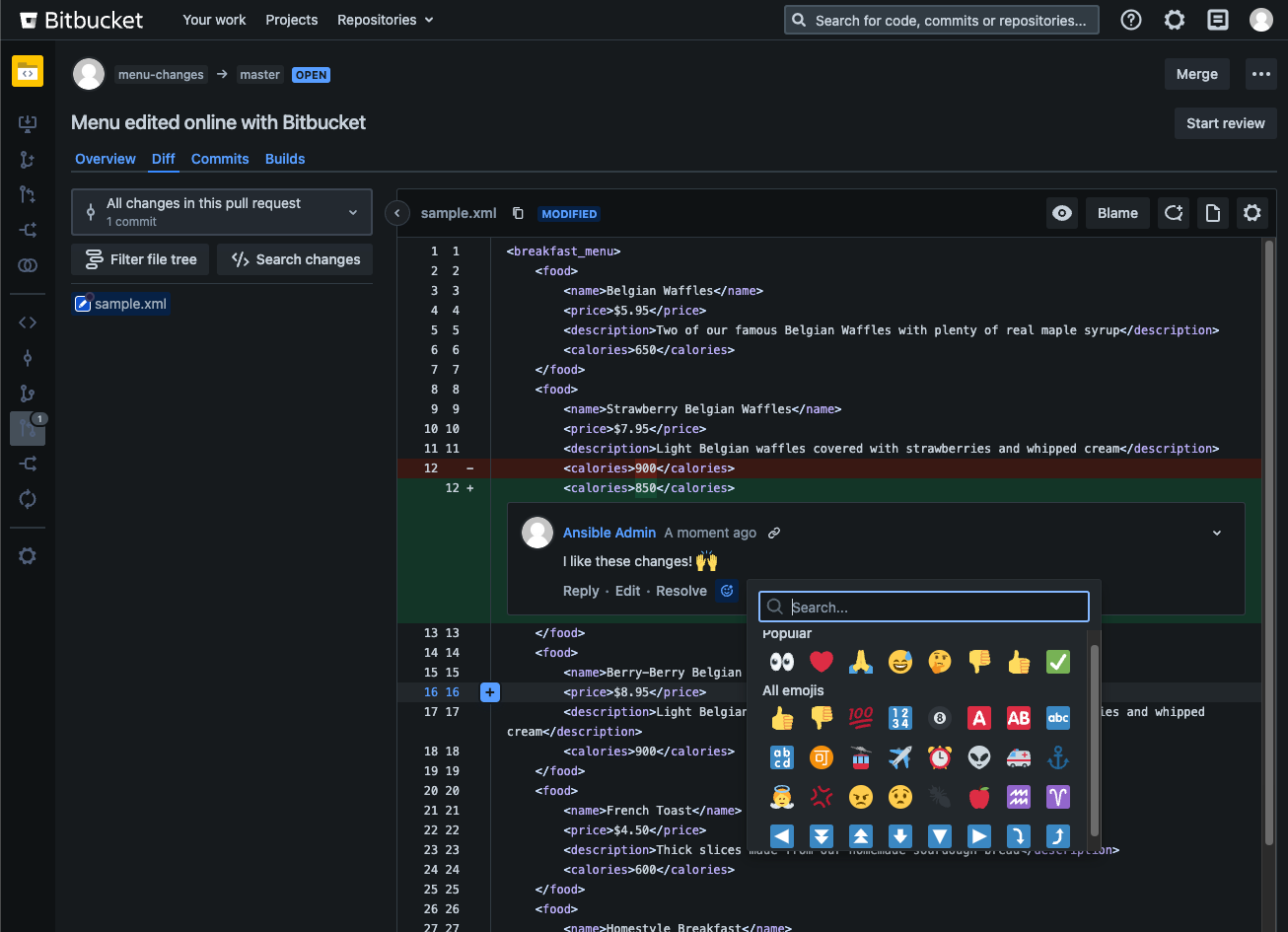Open the file view document icon

(x=1213, y=213)
